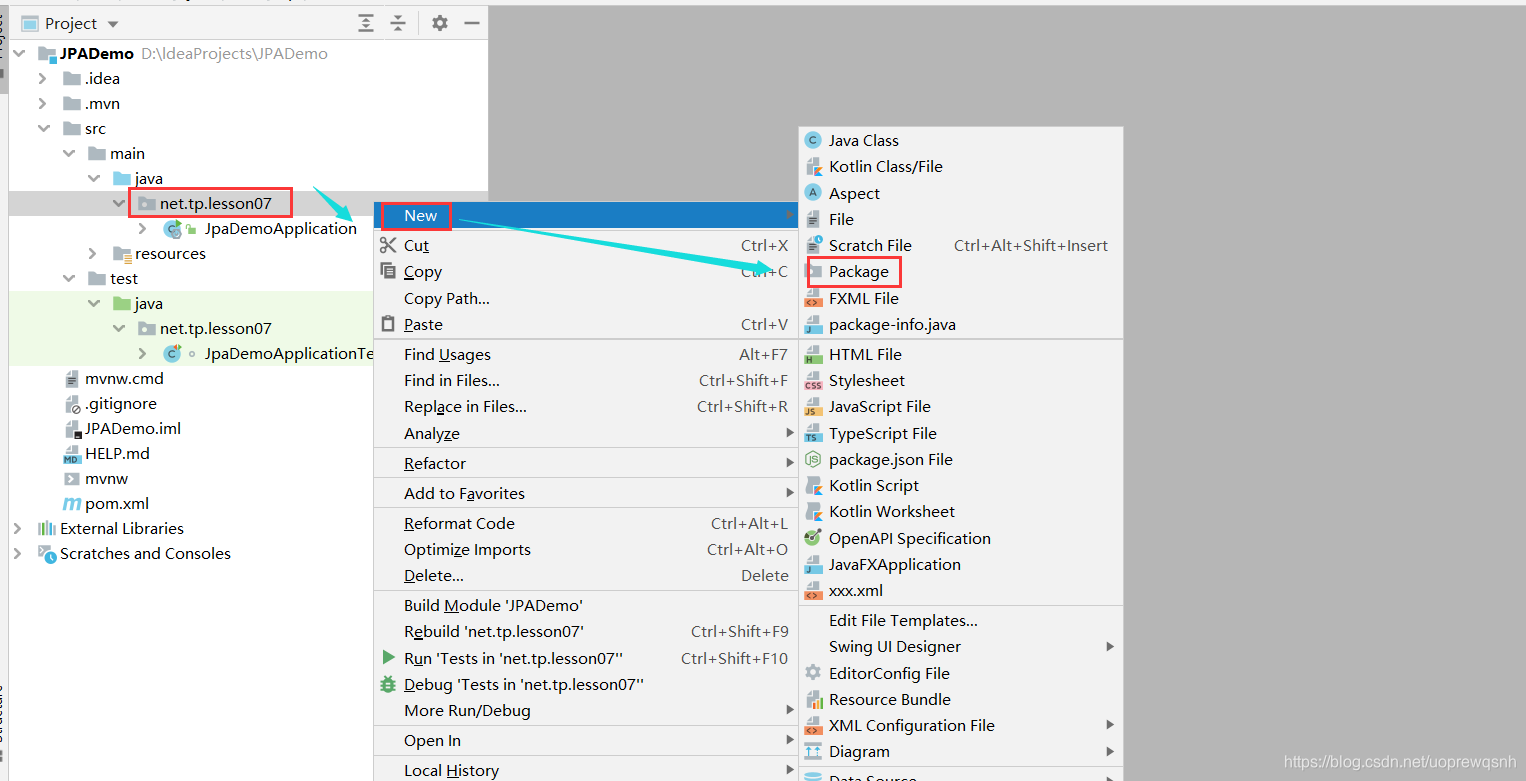This screenshot has width=1526, height=781.
Task: Select Replace in Files... menu item
Action: (586, 406)
